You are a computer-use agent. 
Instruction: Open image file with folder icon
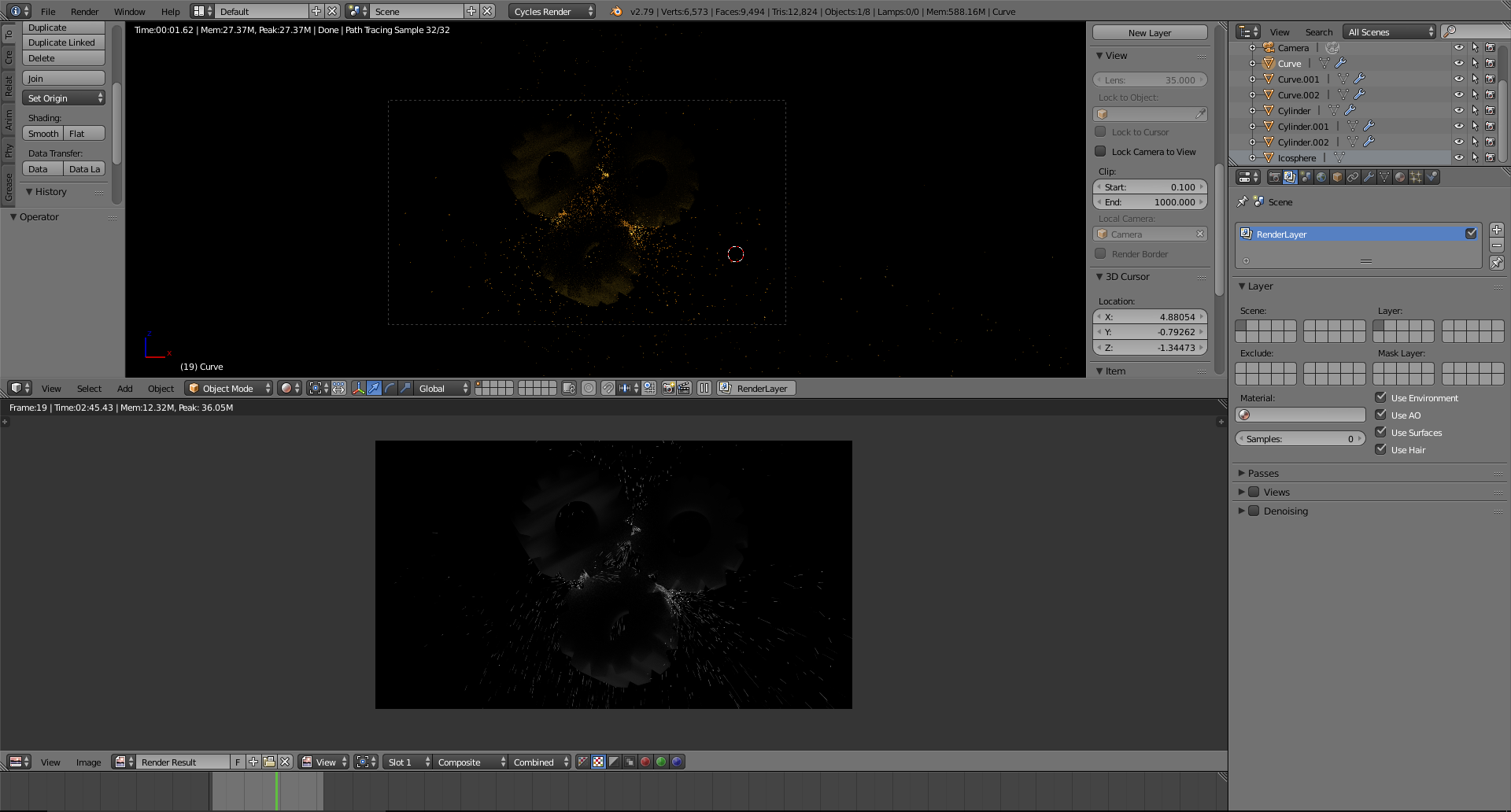(x=269, y=762)
